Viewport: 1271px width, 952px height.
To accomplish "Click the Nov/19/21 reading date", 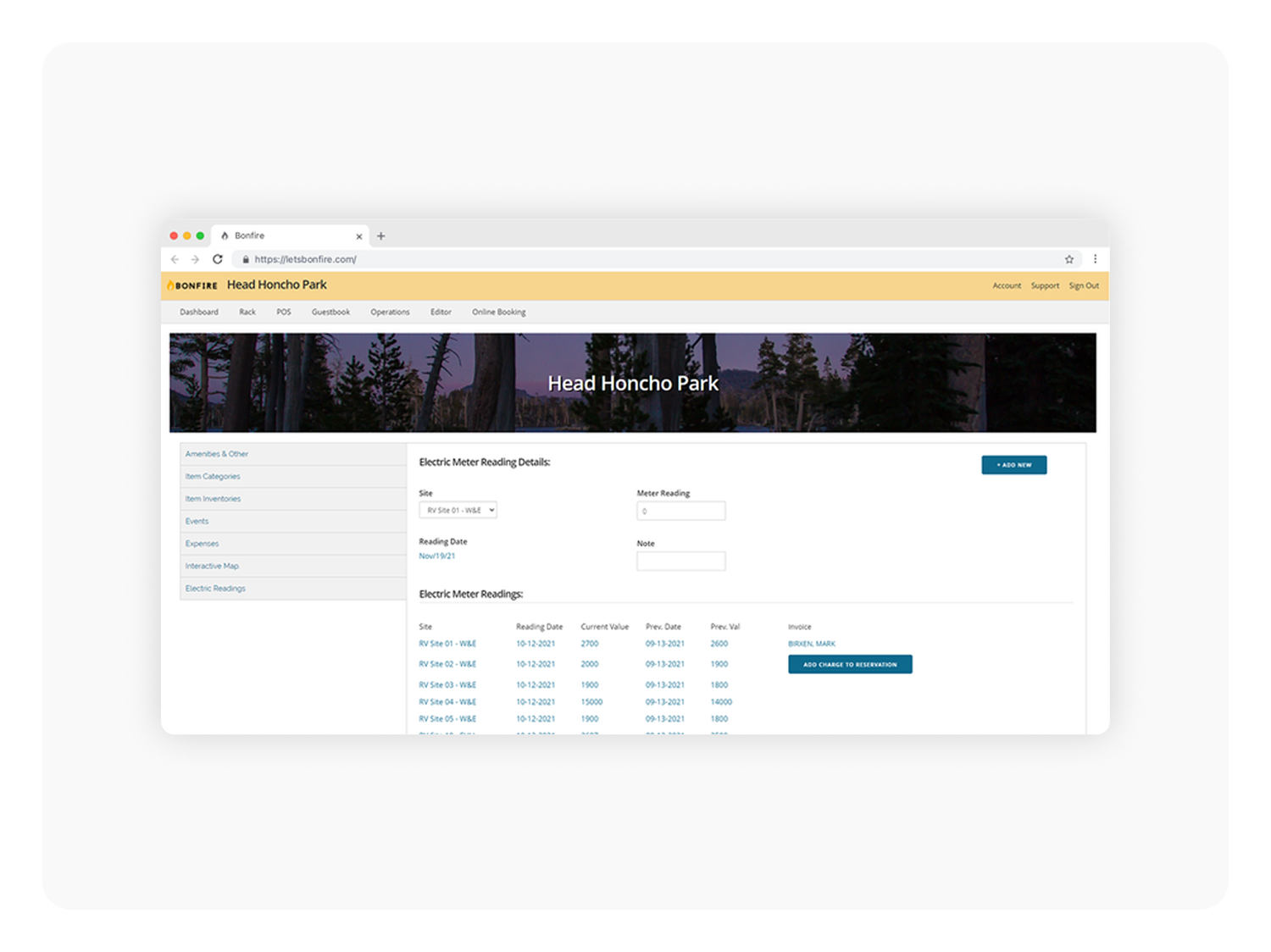I will click(x=437, y=556).
